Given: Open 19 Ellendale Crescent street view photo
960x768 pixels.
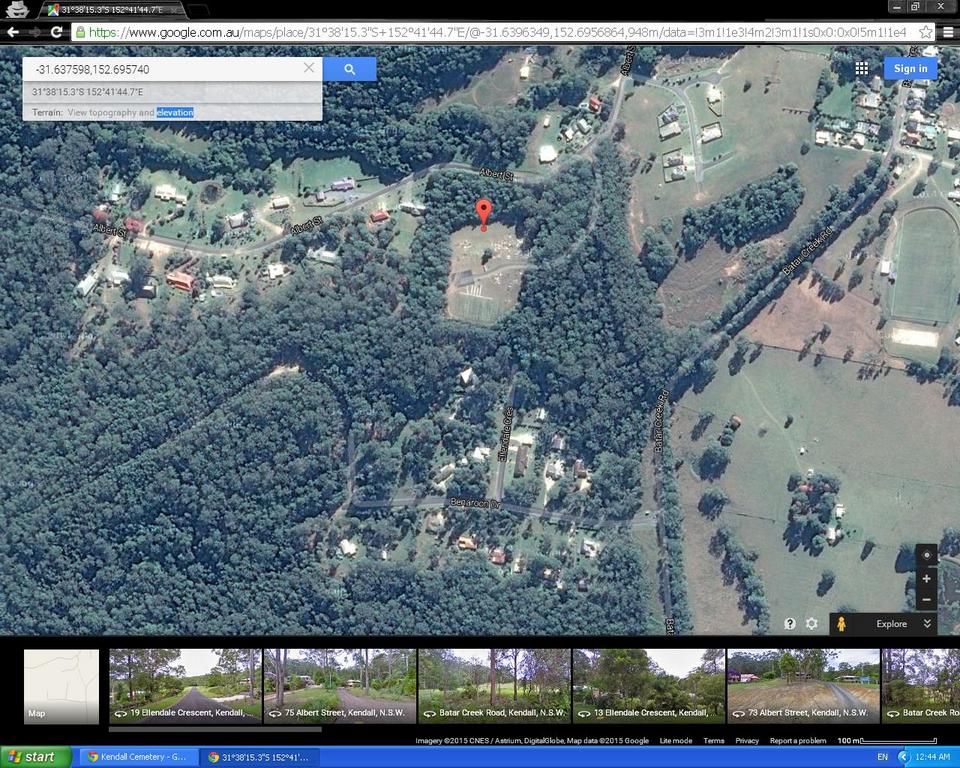Looking at the screenshot, I should [x=185, y=686].
